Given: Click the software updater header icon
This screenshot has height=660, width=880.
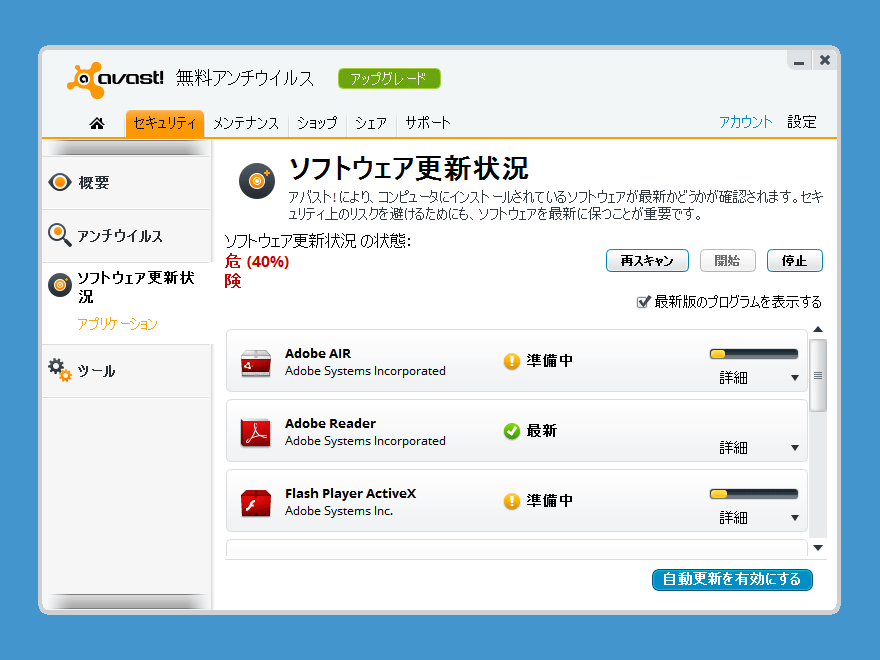Looking at the screenshot, I should pyautogui.click(x=257, y=181).
